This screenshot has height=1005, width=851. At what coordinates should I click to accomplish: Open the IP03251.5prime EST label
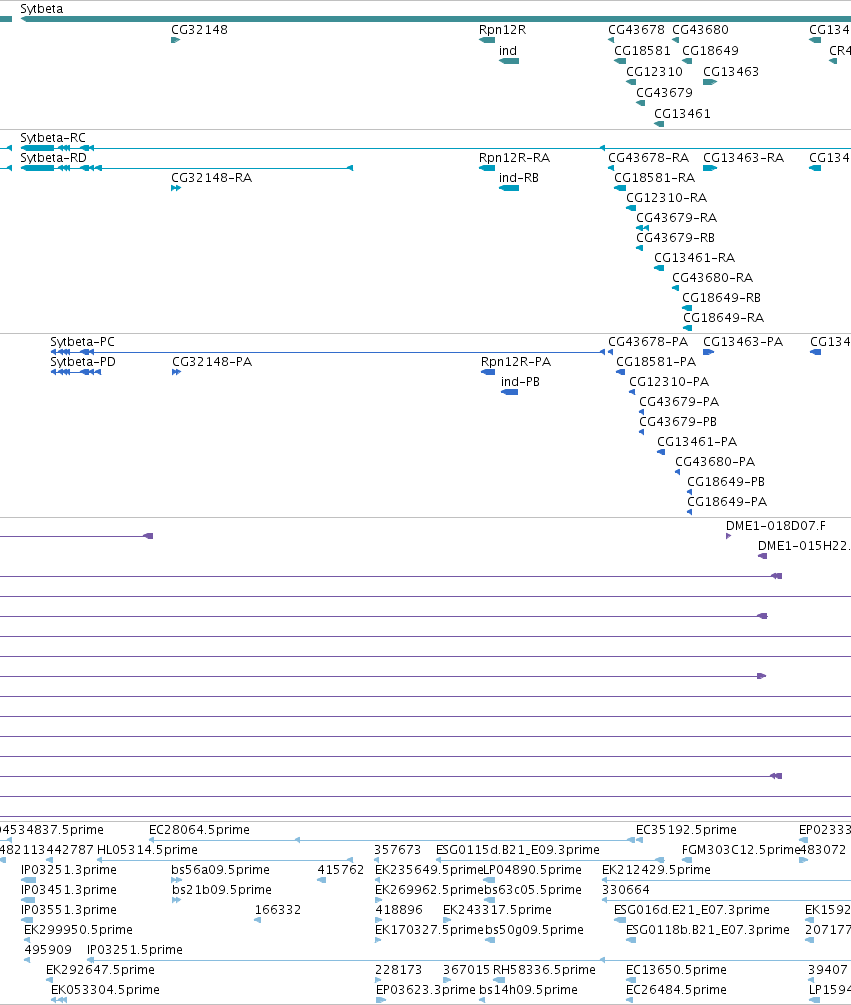[x=135, y=950]
